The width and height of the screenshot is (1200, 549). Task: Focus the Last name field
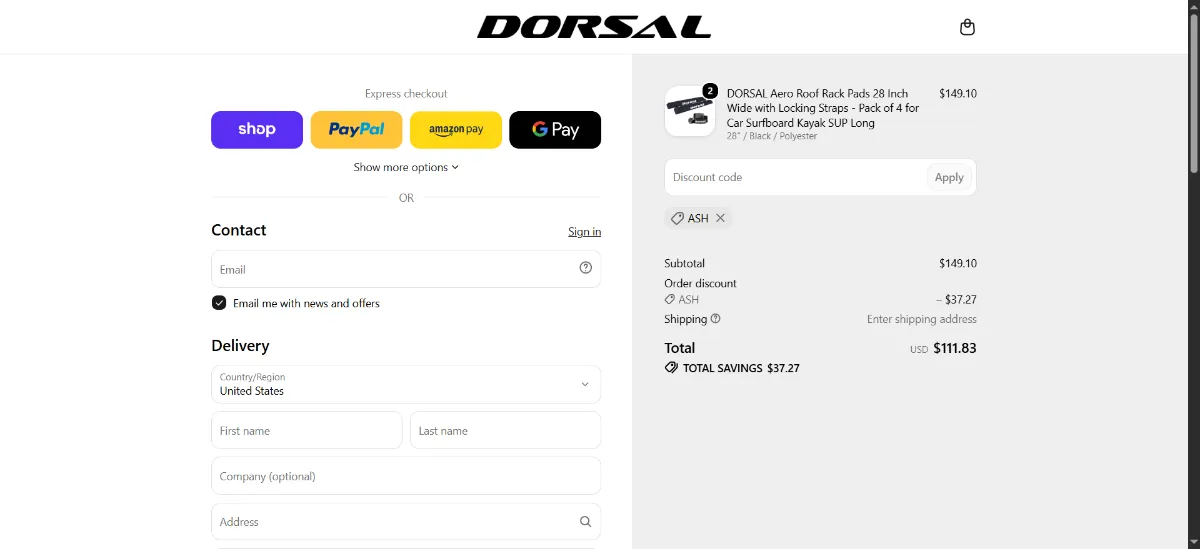505,430
